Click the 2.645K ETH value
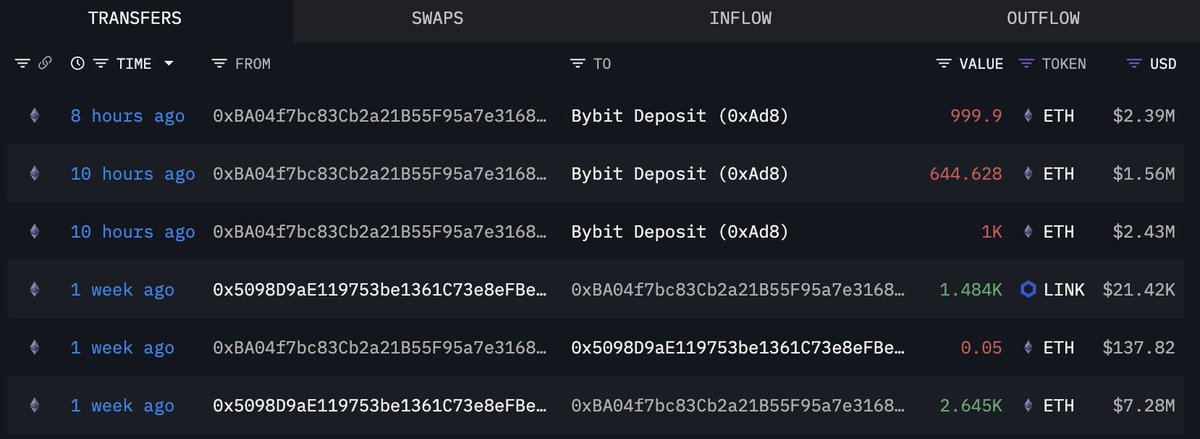 click(x=971, y=406)
